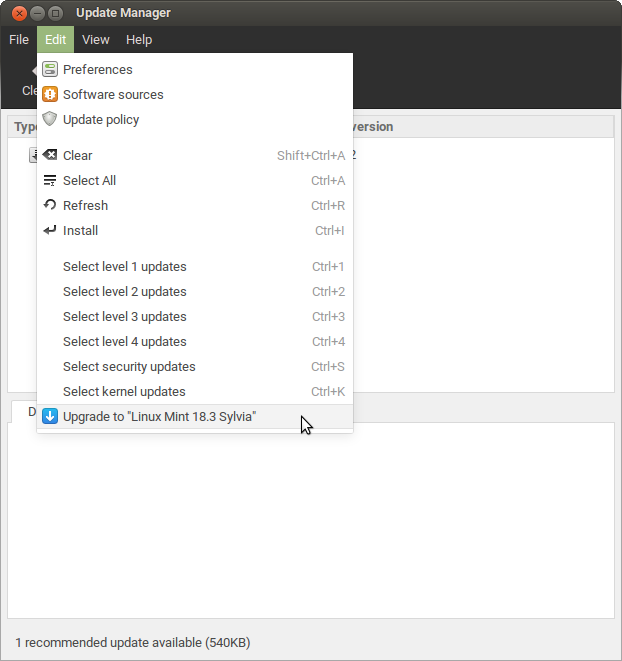622x661 pixels.
Task: Select level 3 updates
Action: 195,317
